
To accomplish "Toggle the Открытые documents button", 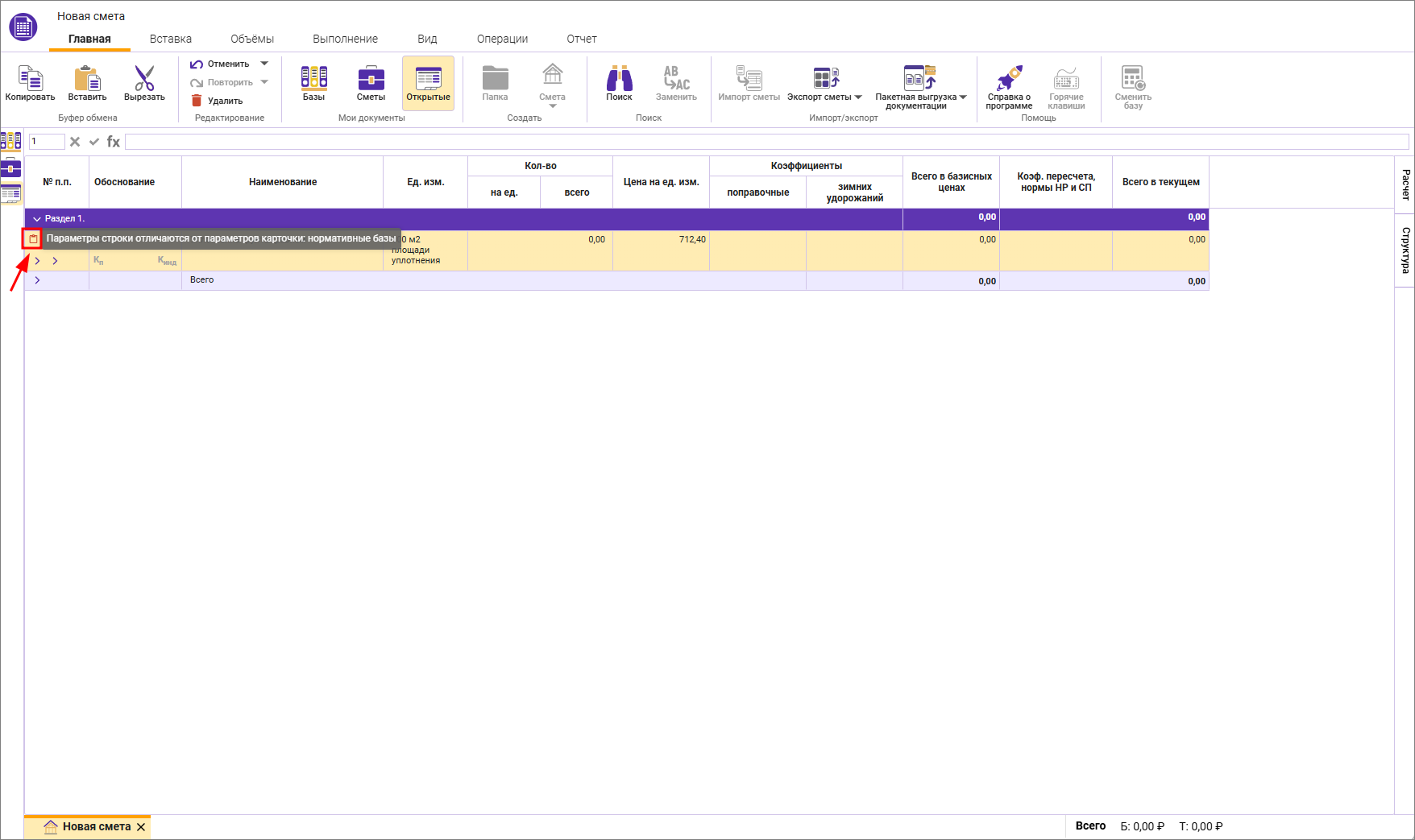I will click(428, 83).
